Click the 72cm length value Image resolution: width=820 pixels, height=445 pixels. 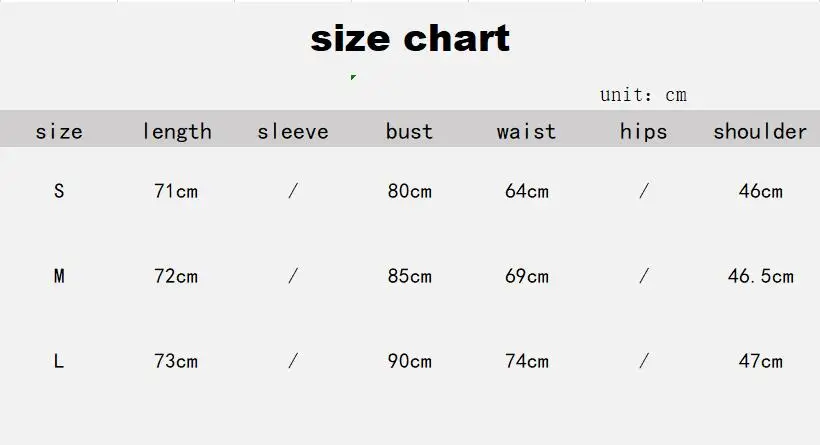pos(176,275)
